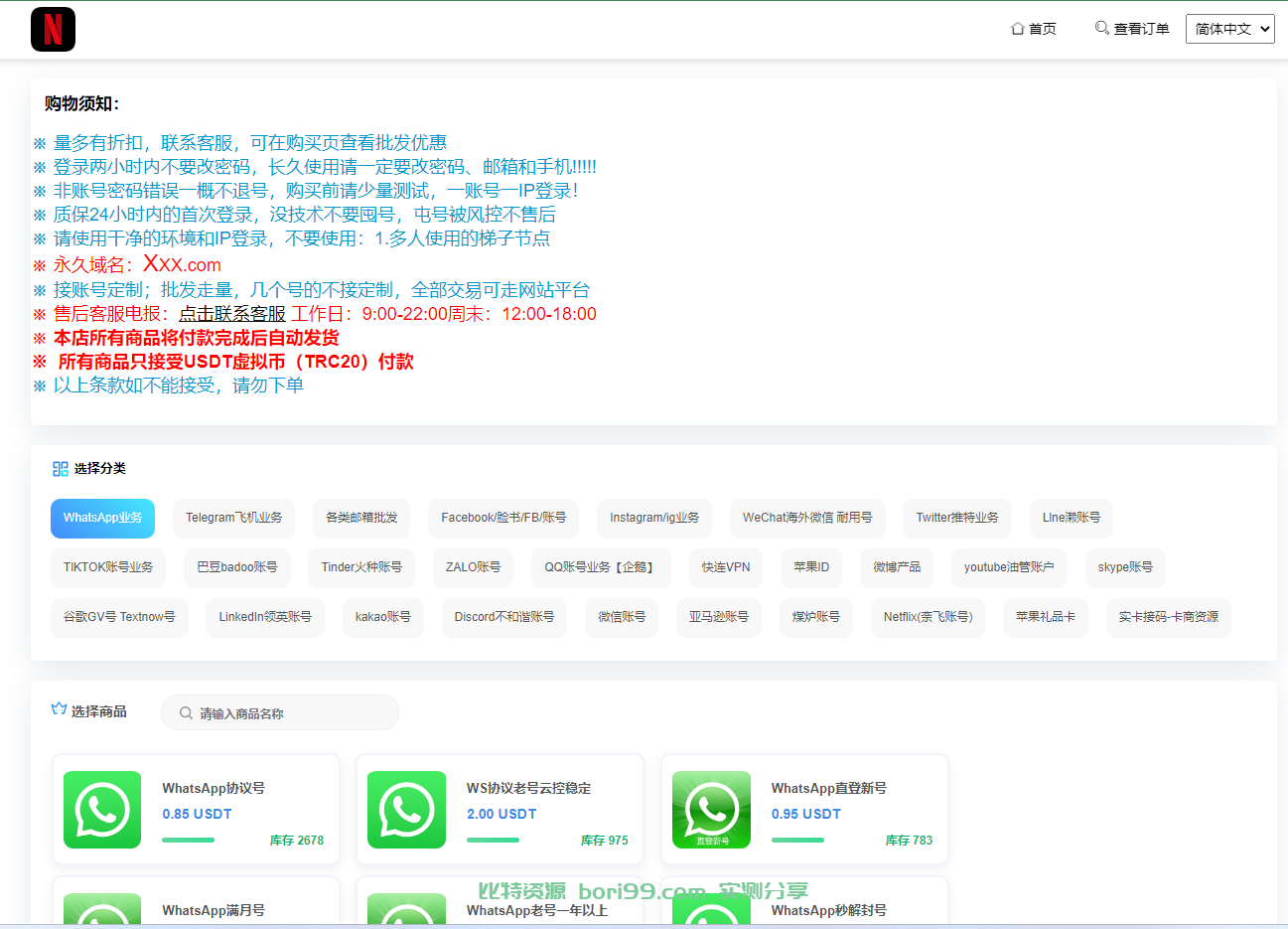The image size is (1288, 929).
Task: Select LinkedIn领英账号 category
Action: pos(265,617)
